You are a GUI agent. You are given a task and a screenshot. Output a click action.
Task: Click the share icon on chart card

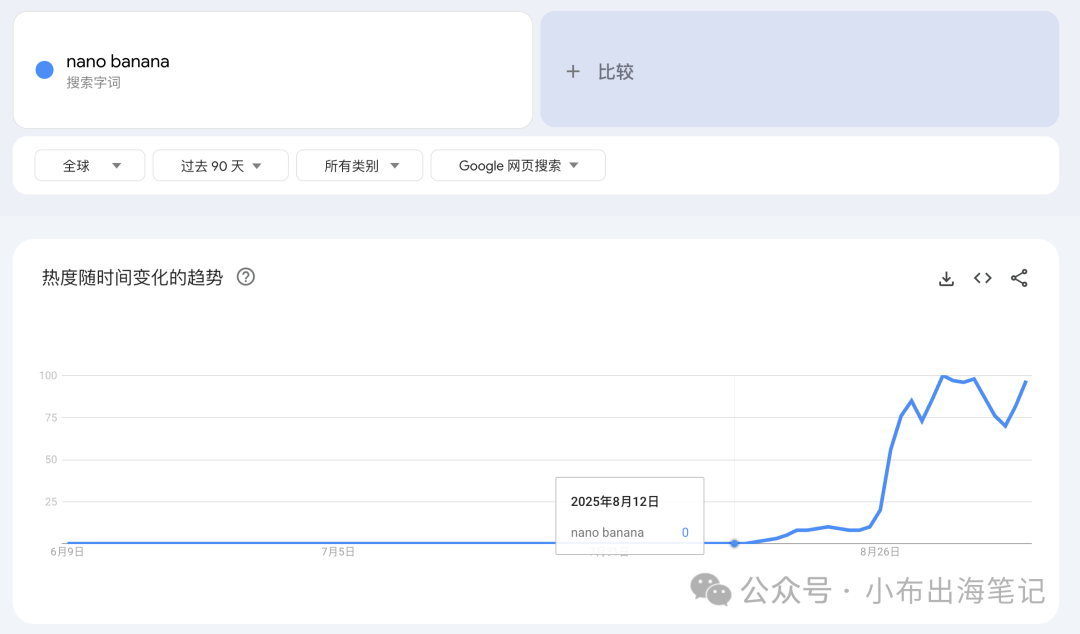tap(1019, 279)
